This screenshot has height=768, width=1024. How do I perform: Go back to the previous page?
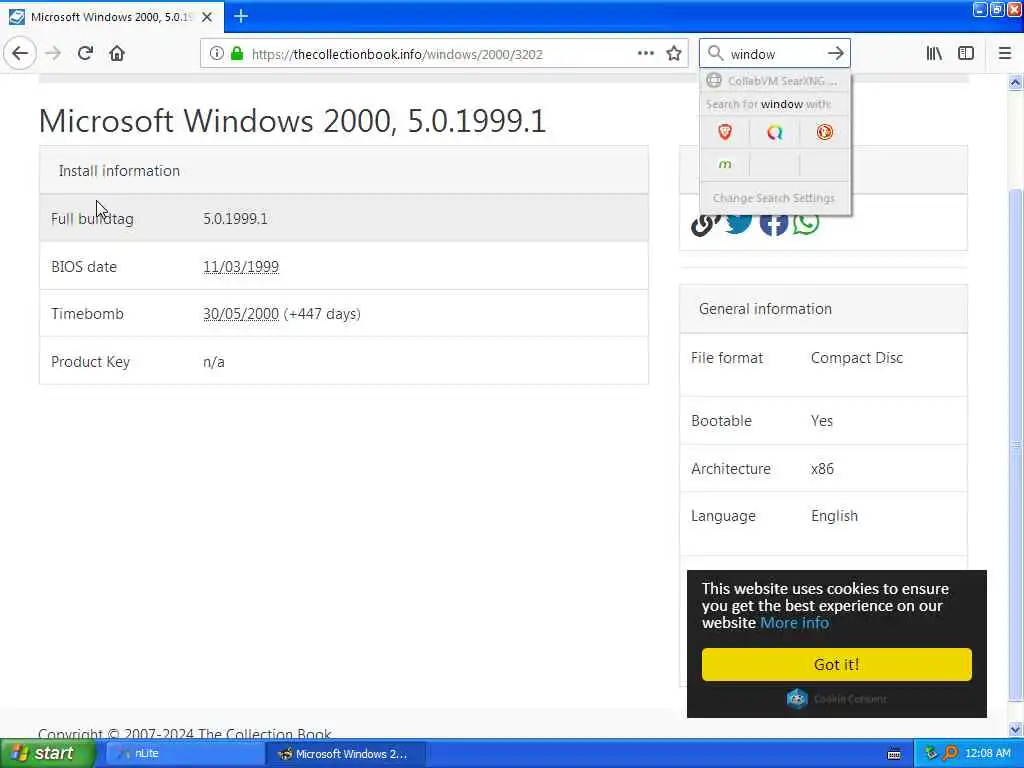[x=20, y=54]
